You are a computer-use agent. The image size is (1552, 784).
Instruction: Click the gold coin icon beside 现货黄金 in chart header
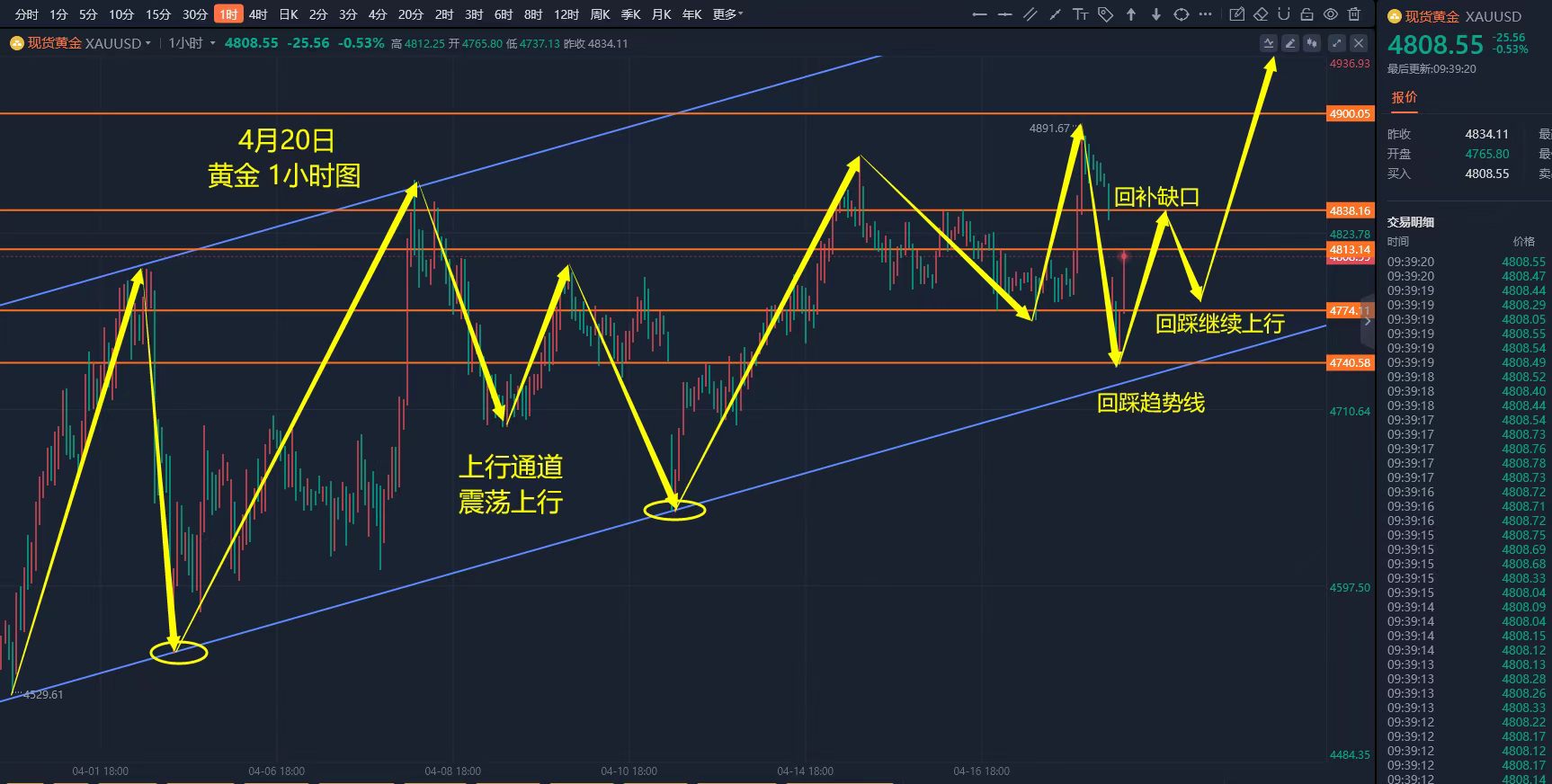(x=16, y=43)
